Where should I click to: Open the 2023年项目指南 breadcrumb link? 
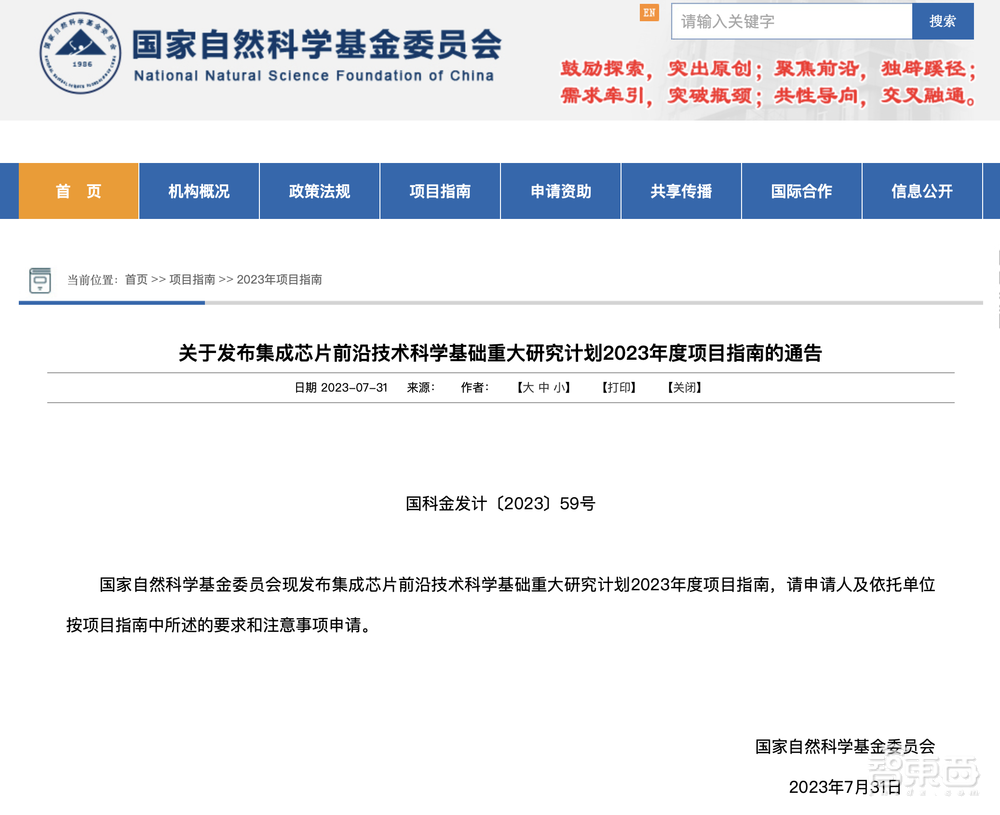click(280, 280)
